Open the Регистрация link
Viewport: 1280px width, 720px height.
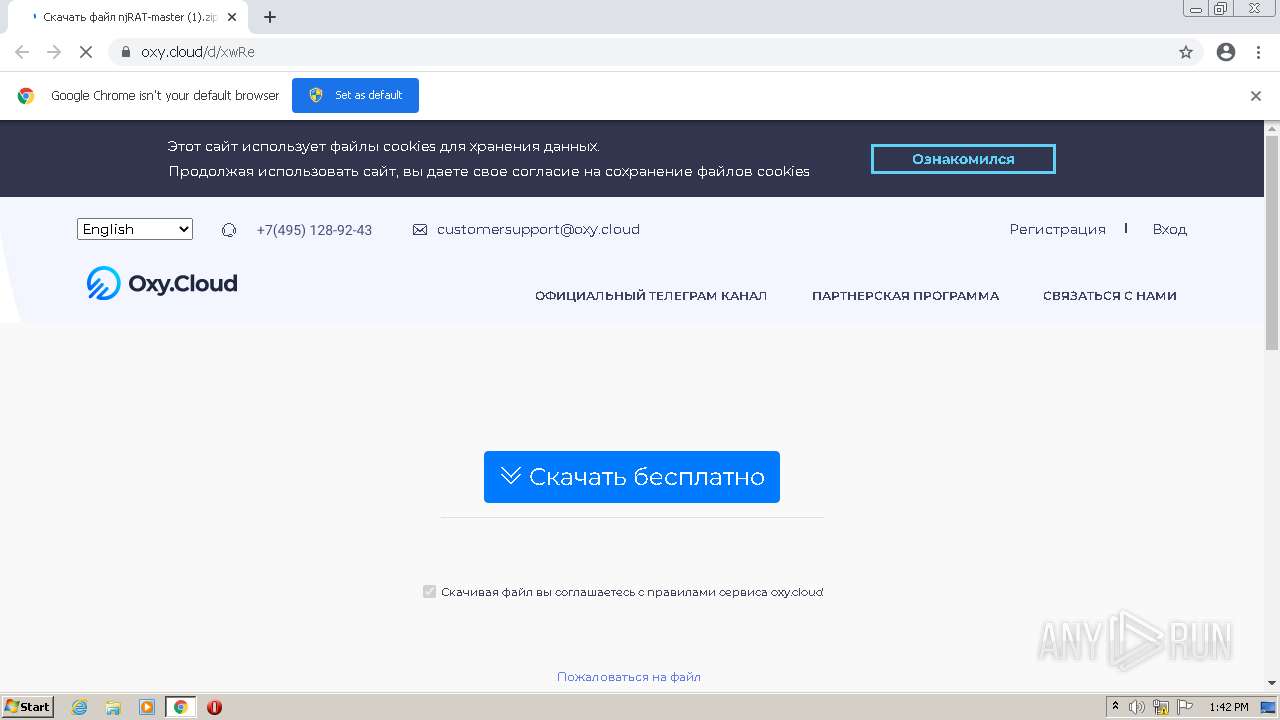pyautogui.click(x=1057, y=229)
